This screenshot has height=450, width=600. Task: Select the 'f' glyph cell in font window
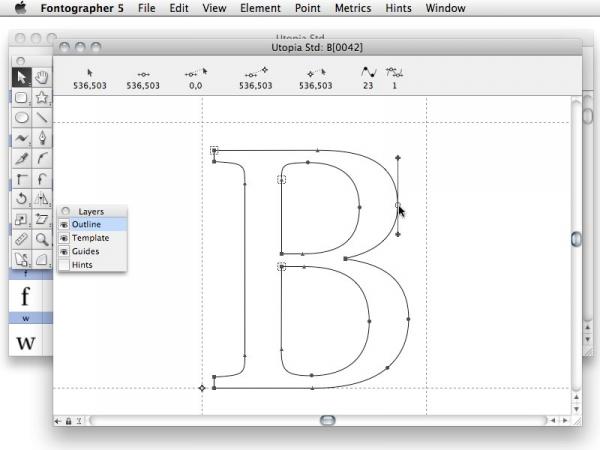[x=25, y=295]
